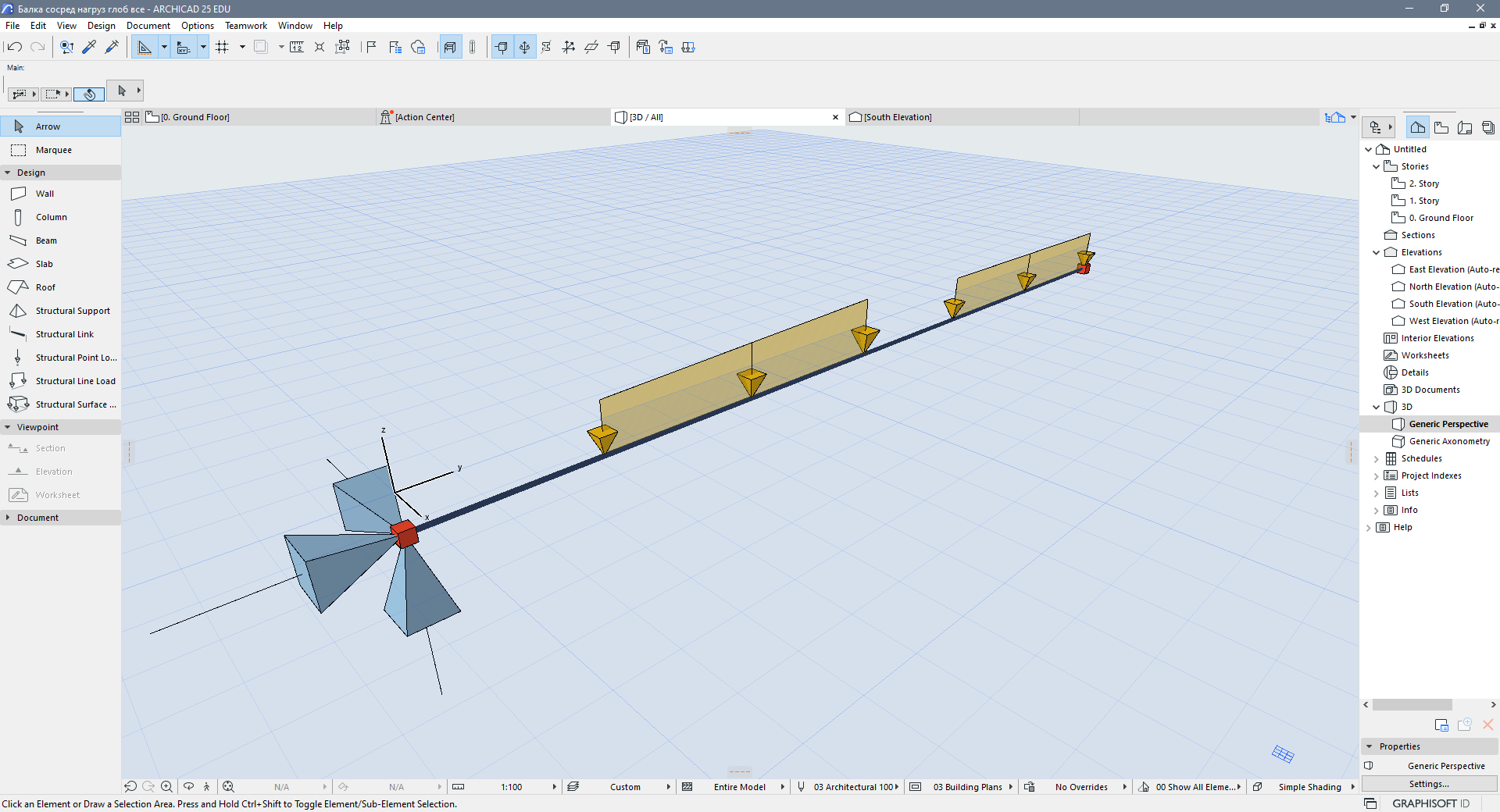Click the Settings... button in Properties
This screenshot has height=812, width=1500.
[x=1428, y=784]
